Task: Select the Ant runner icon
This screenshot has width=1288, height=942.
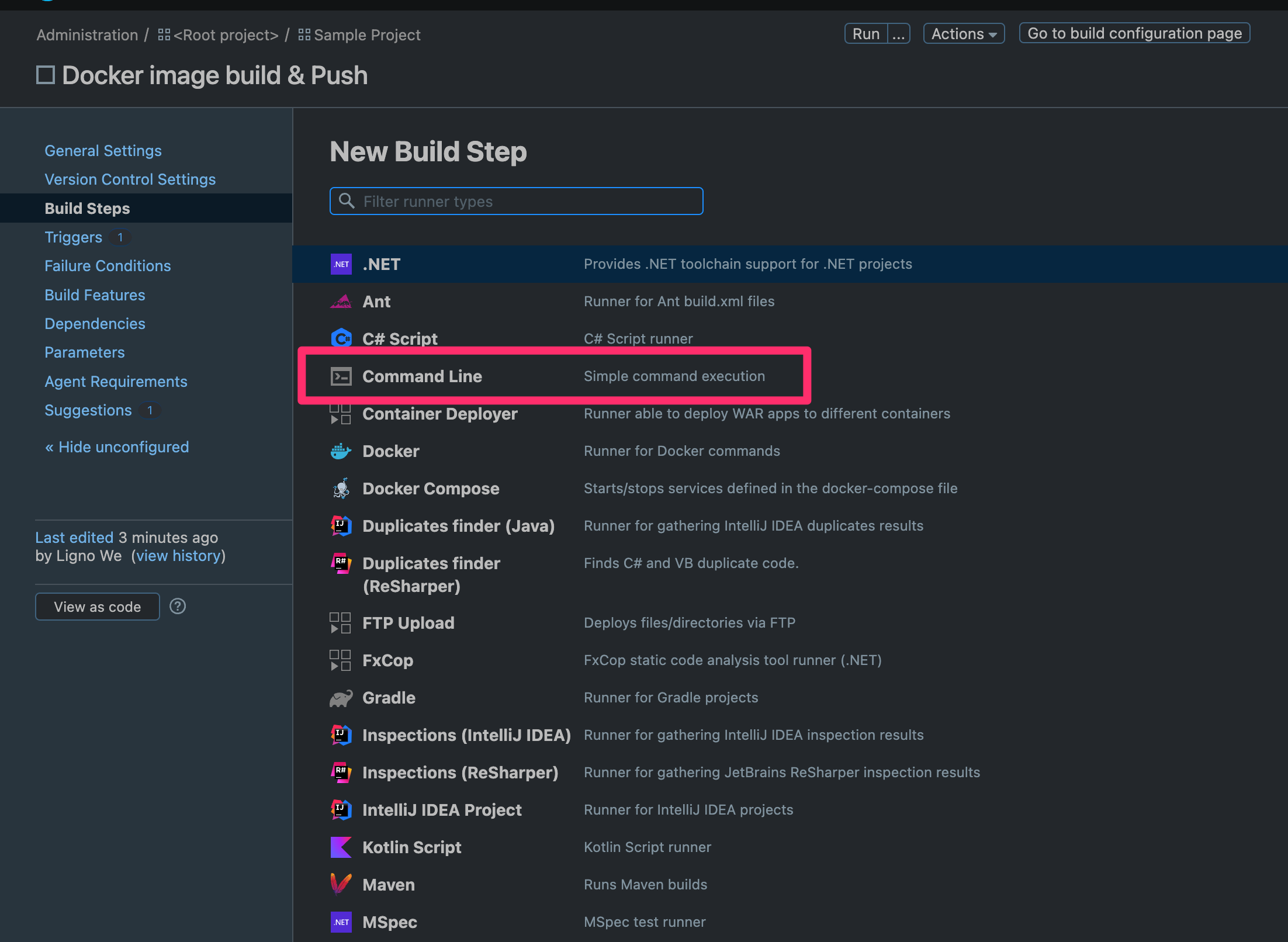Action: pyautogui.click(x=341, y=301)
